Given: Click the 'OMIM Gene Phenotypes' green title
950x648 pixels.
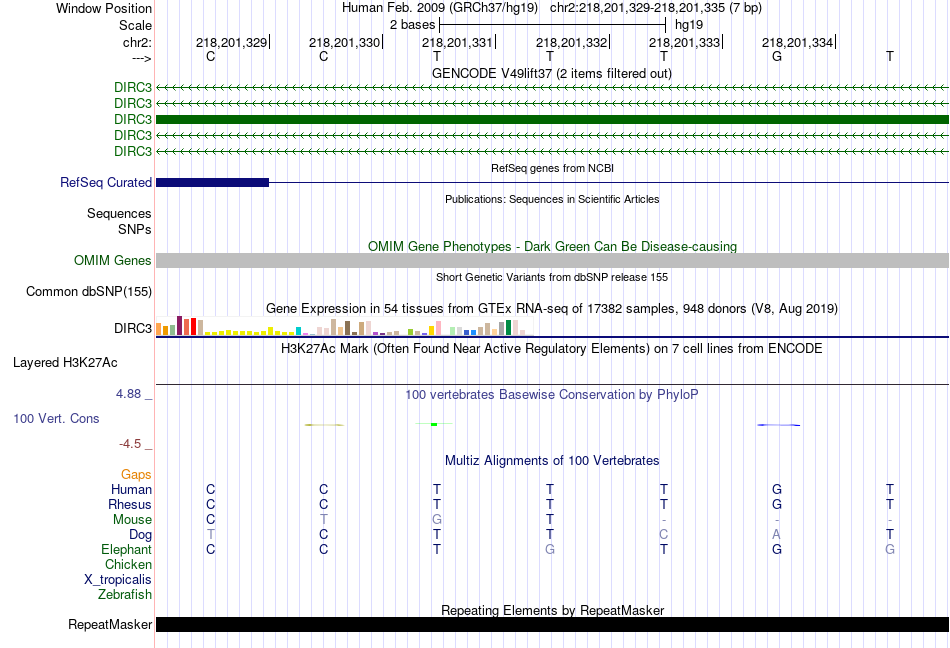Looking at the screenshot, I should point(553,246).
